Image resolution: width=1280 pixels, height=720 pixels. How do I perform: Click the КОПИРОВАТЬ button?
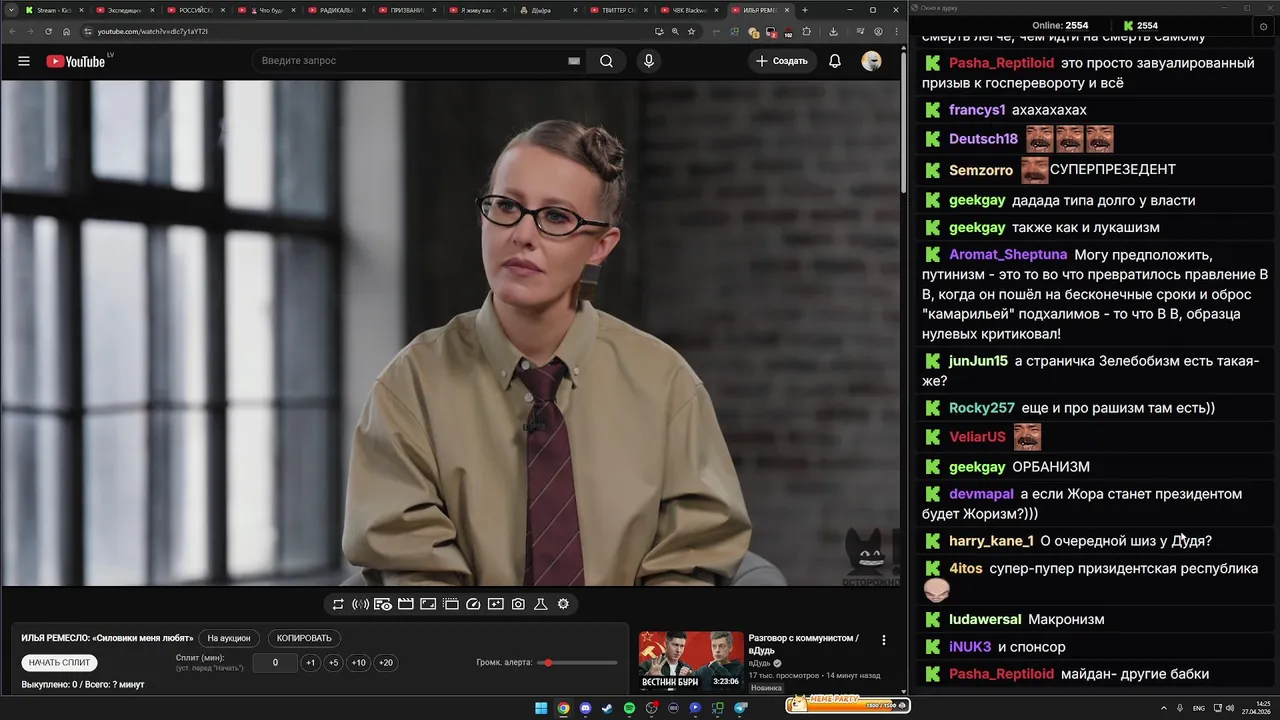[304, 638]
